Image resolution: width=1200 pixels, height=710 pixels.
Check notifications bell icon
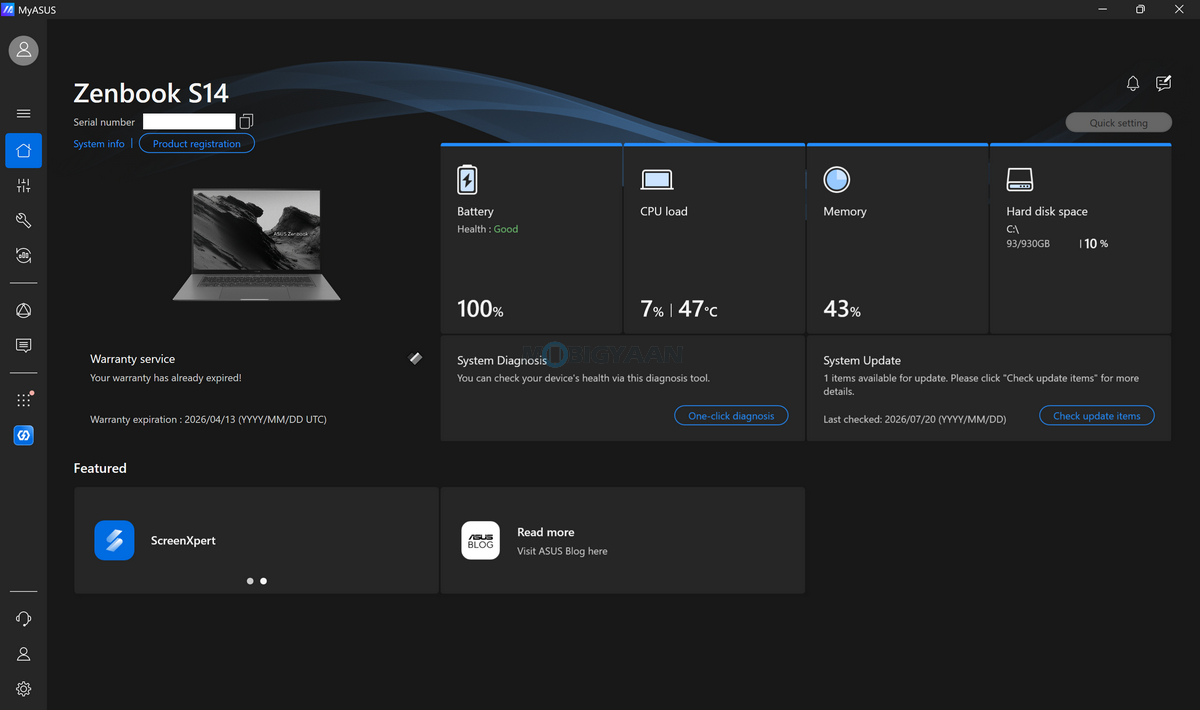1133,84
